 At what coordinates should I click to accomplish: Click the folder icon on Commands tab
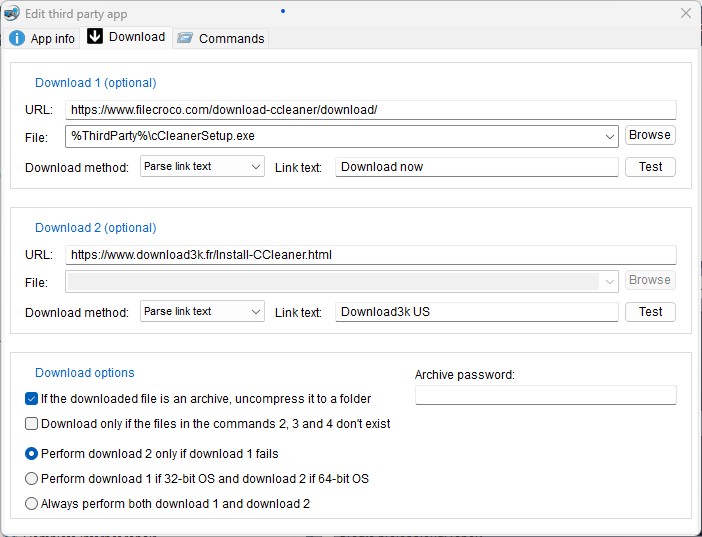click(184, 38)
